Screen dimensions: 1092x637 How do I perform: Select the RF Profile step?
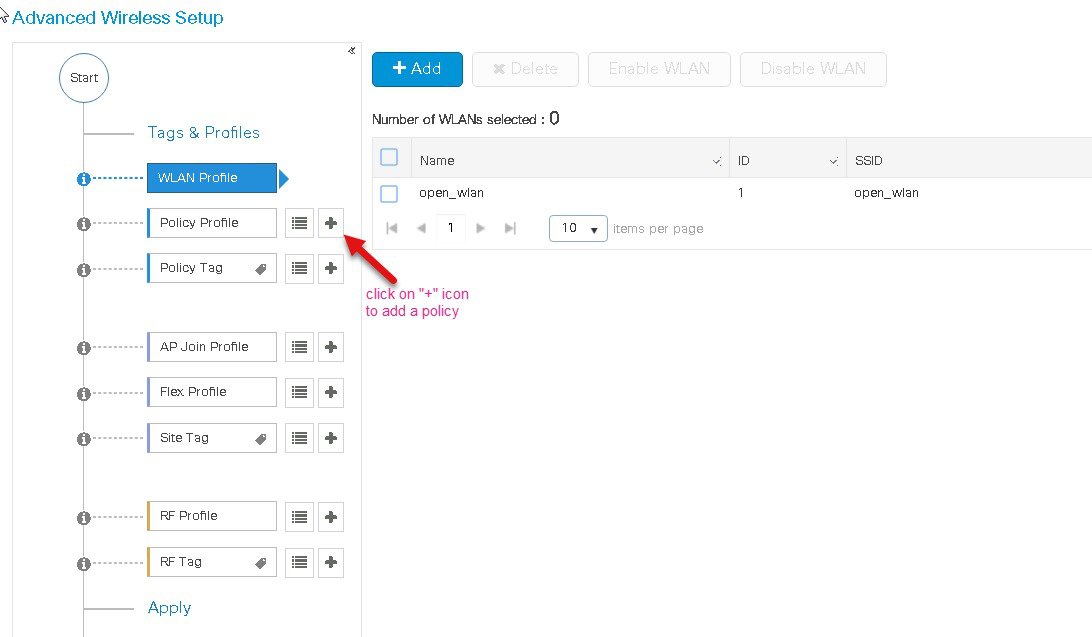[212, 517]
